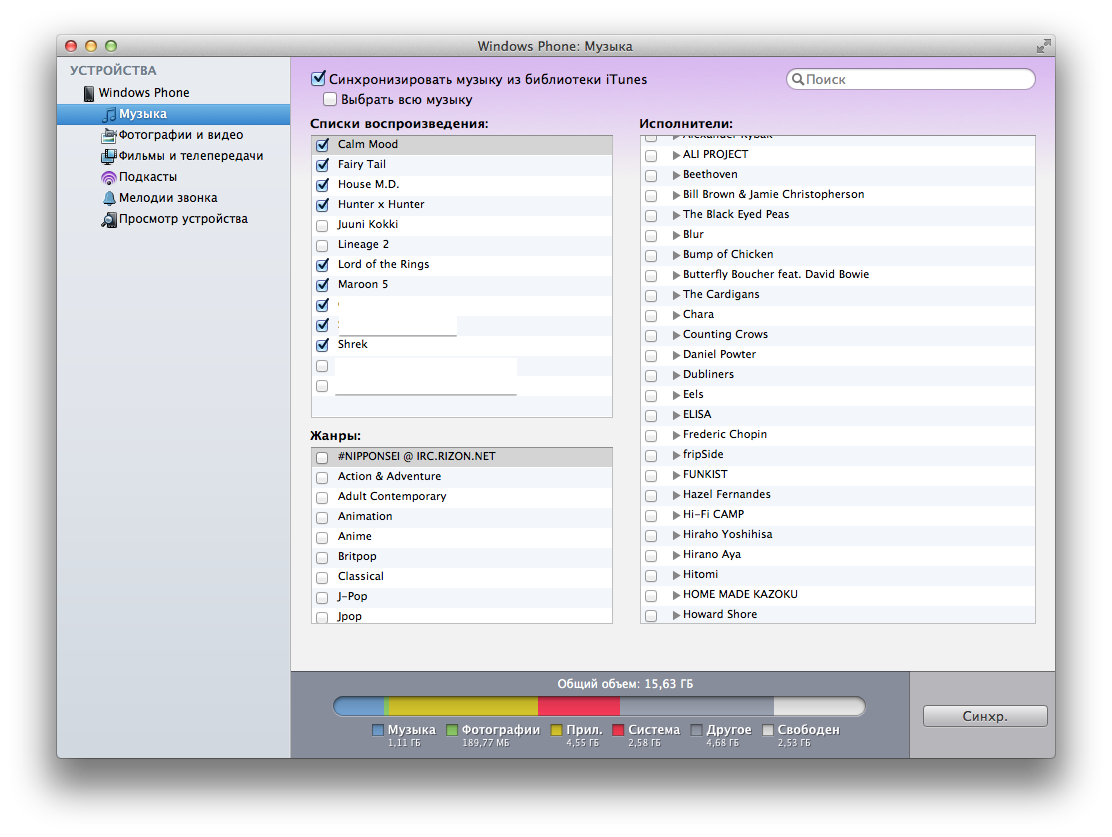Disable syncing music from iTunes library
The height and width of the screenshot is (837, 1112).
tap(318, 79)
